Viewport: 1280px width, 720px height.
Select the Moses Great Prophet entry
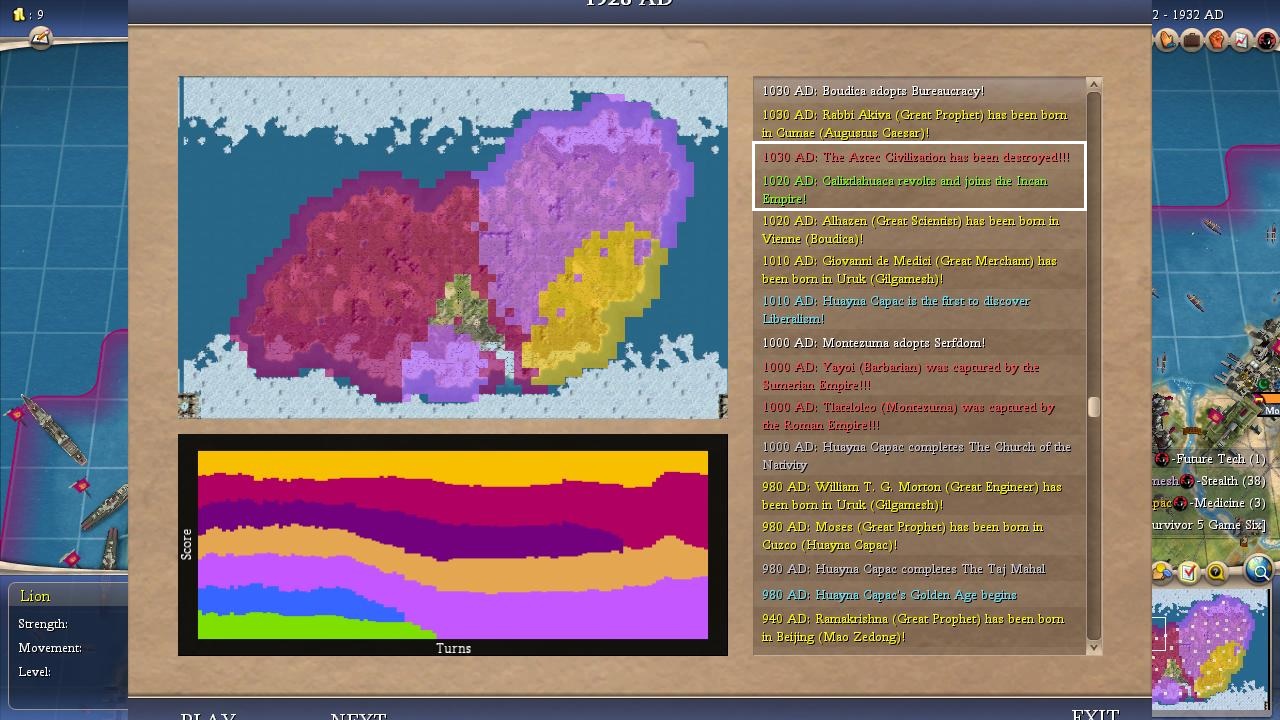pos(919,536)
